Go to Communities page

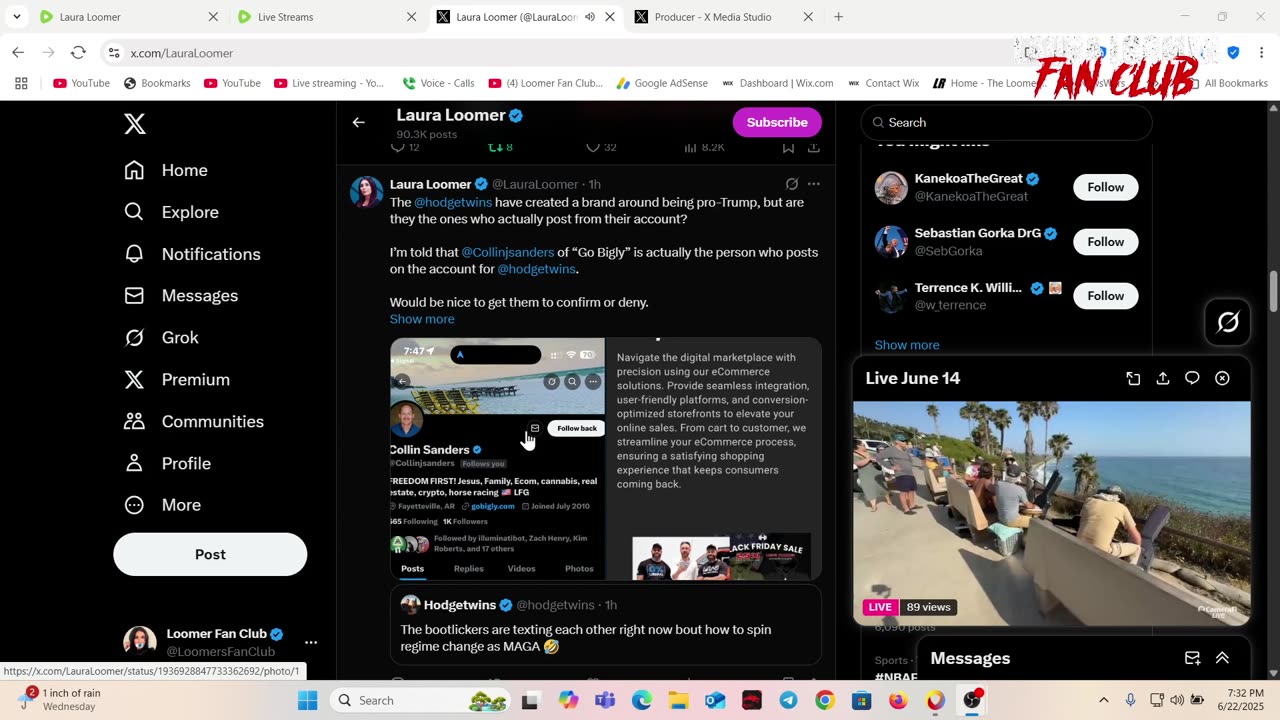pos(193,422)
